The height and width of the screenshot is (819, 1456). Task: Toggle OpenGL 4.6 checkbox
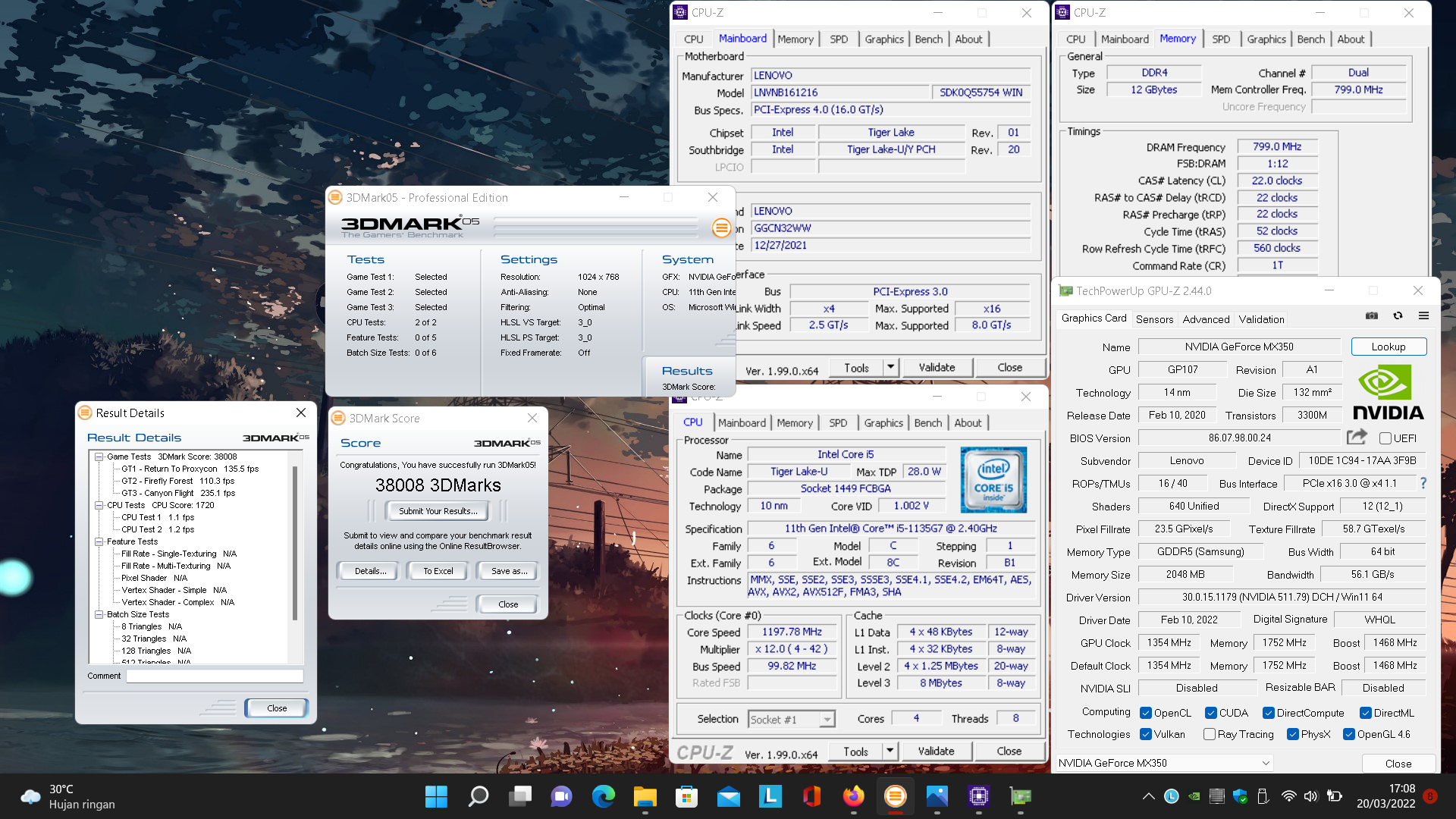1349,734
